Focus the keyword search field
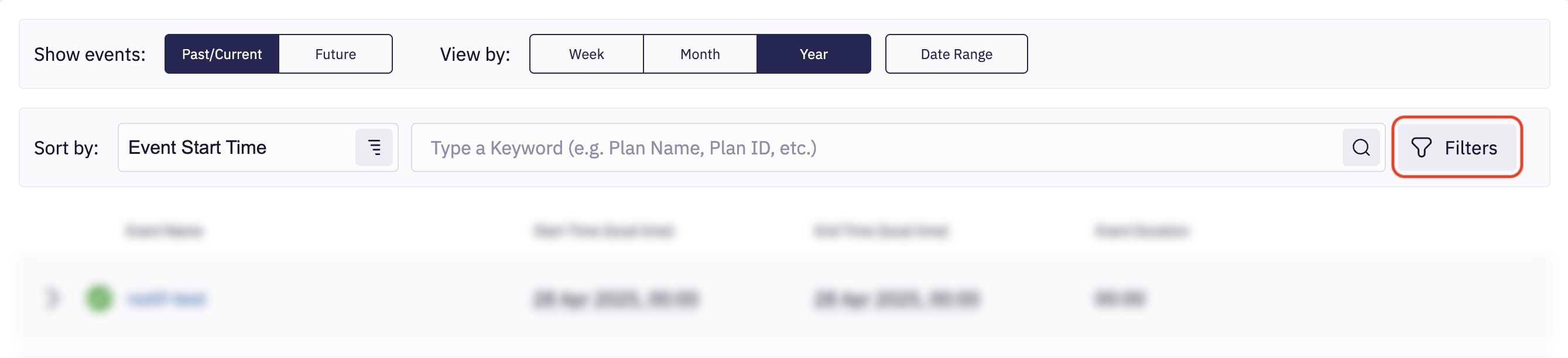The width and height of the screenshot is (1568, 358). (877, 147)
